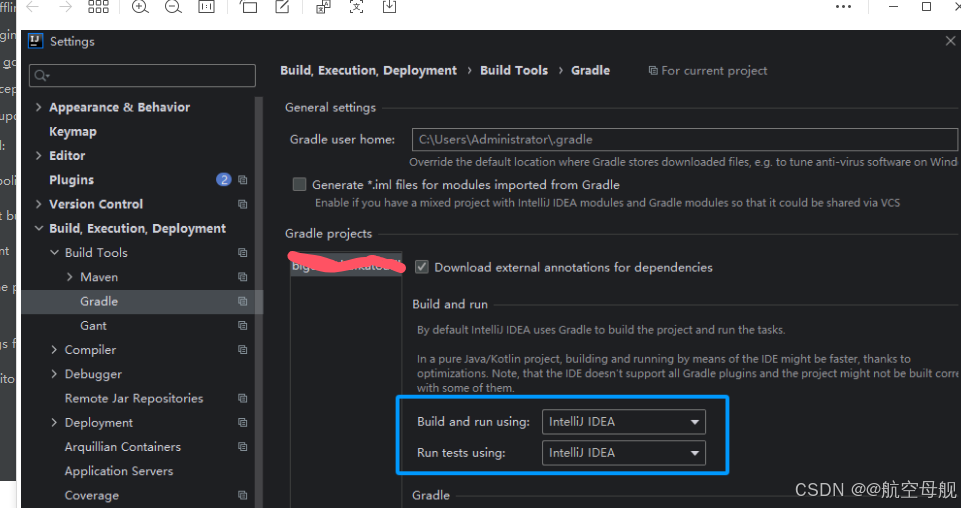The image size is (961, 508).
Task: Click the project-level icon beside Maven
Action: coord(243,277)
